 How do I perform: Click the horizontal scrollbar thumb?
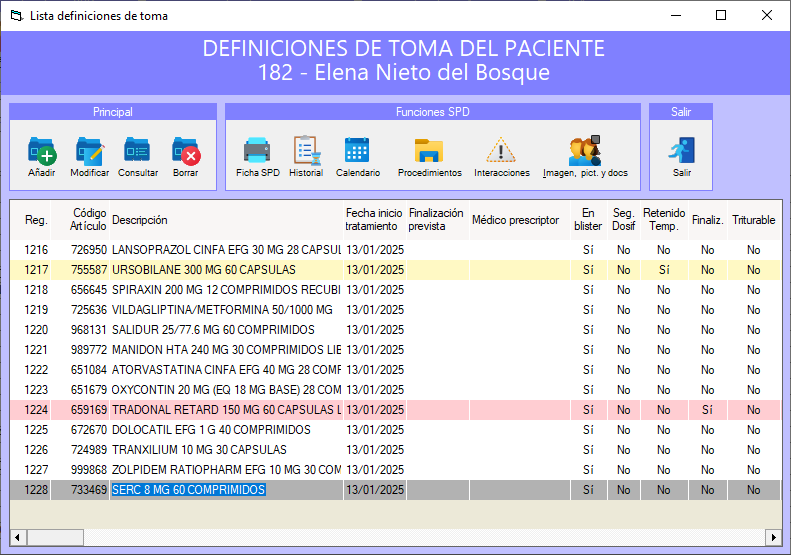(55, 537)
